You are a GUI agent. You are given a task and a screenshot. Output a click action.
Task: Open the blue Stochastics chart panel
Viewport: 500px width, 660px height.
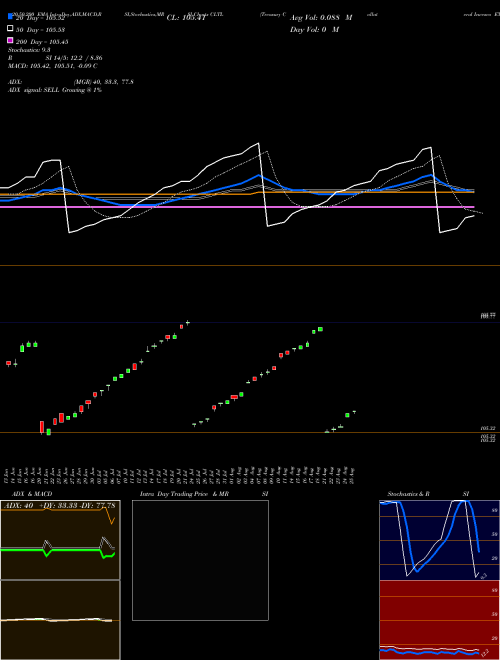click(x=439, y=540)
